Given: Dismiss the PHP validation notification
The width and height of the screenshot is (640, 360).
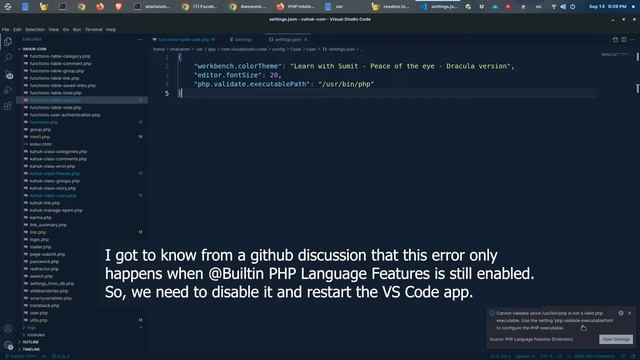Looking at the screenshot, I should [x=629, y=313].
